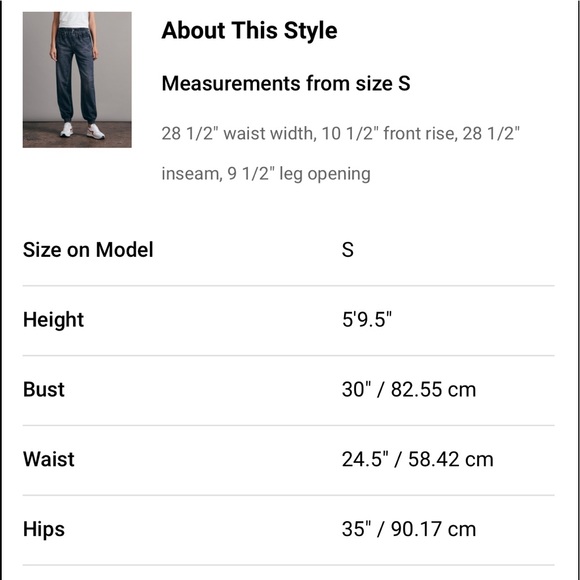Click the divider below the Waist row
The image size is (580, 580).
(x=289, y=495)
